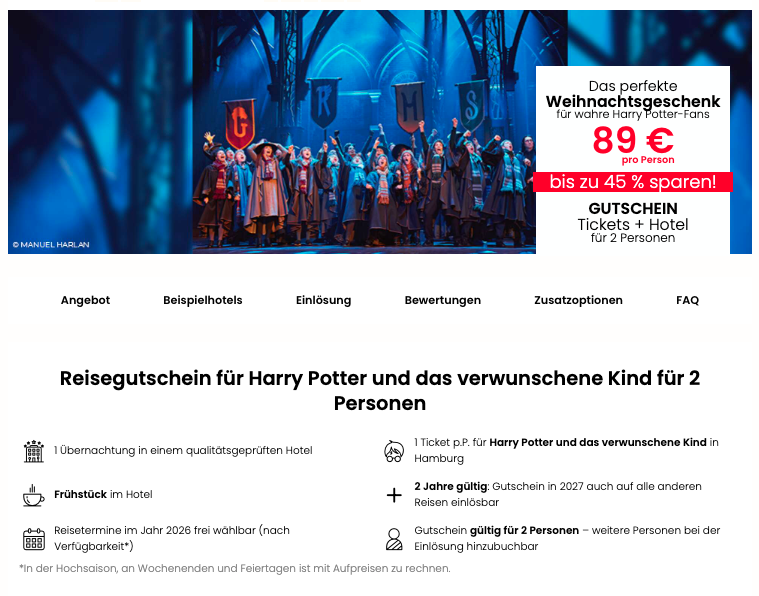The height and width of the screenshot is (596, 759).
Task: Click the person icon beside gültig für 2 Personen
Action: [x=394, y=539]
